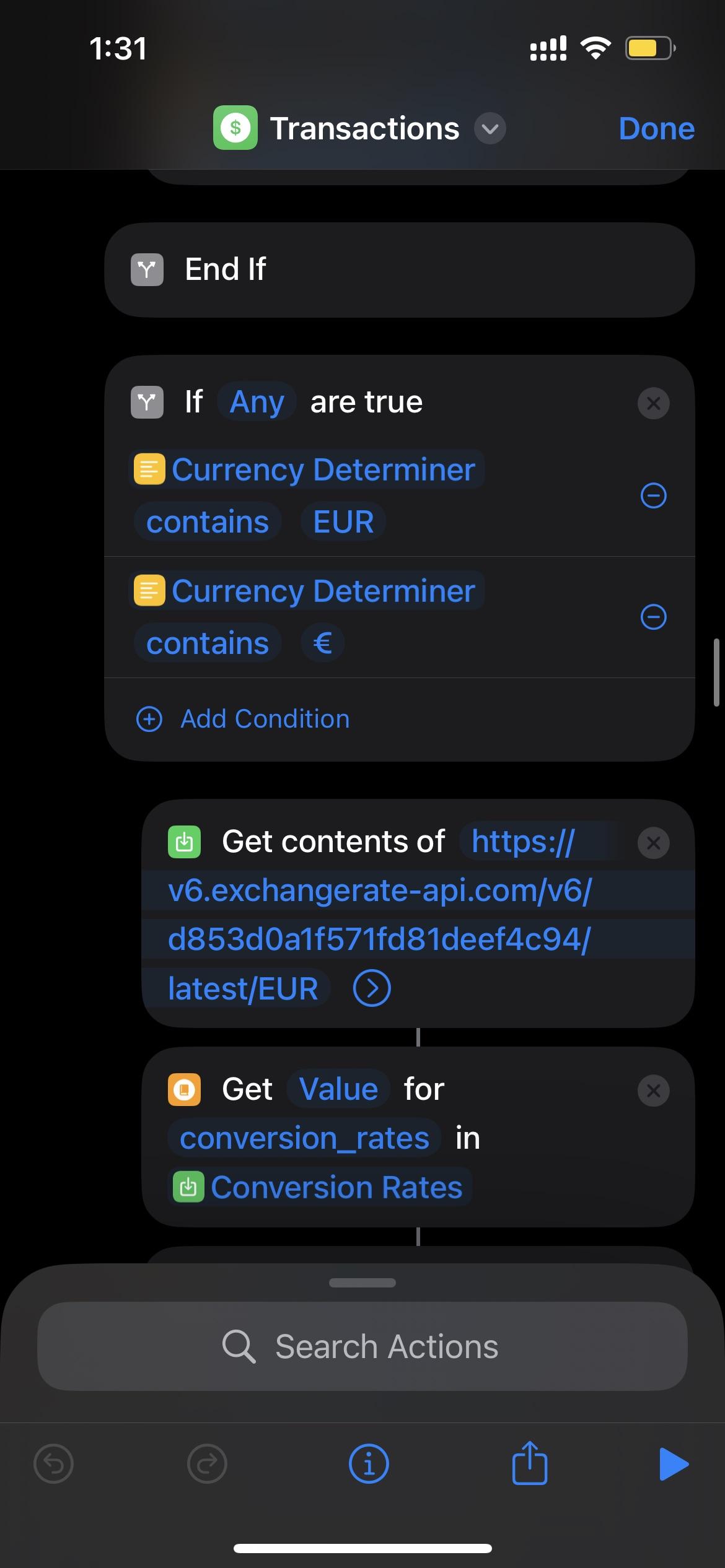Open the Transactions title dropdown chevron

click(490, 129)
